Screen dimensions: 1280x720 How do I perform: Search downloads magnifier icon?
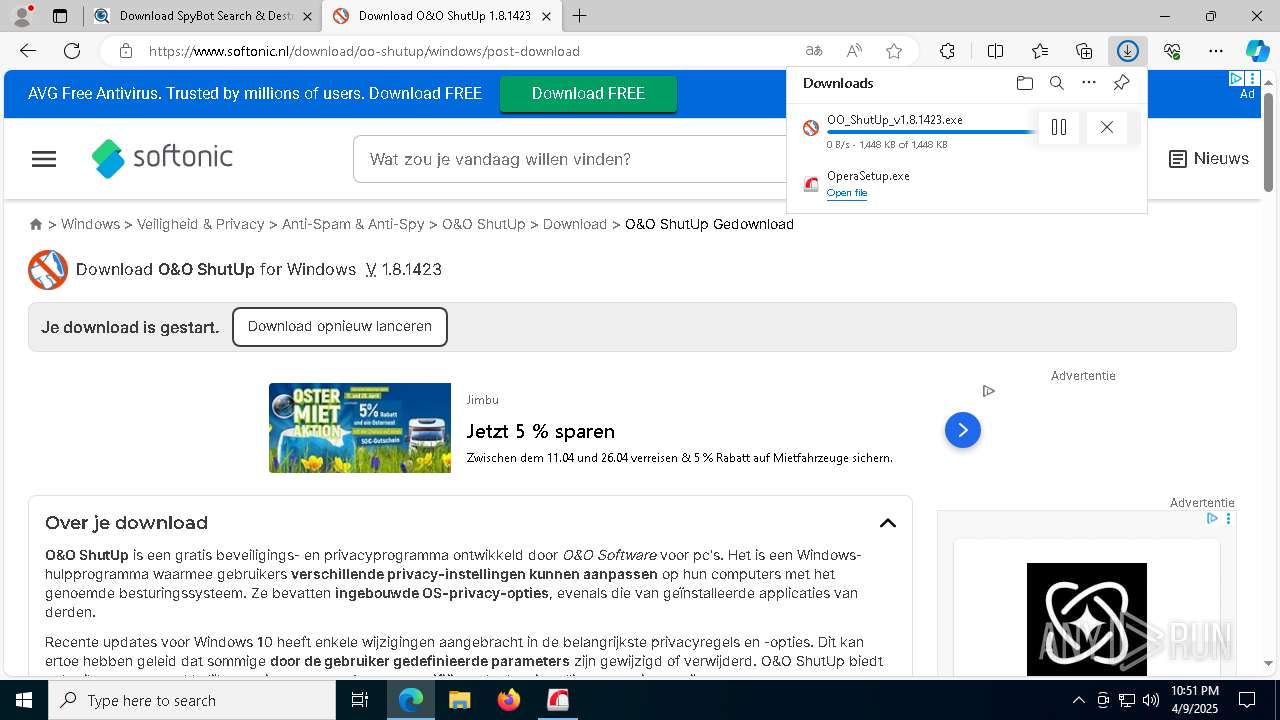point(1056,83)
